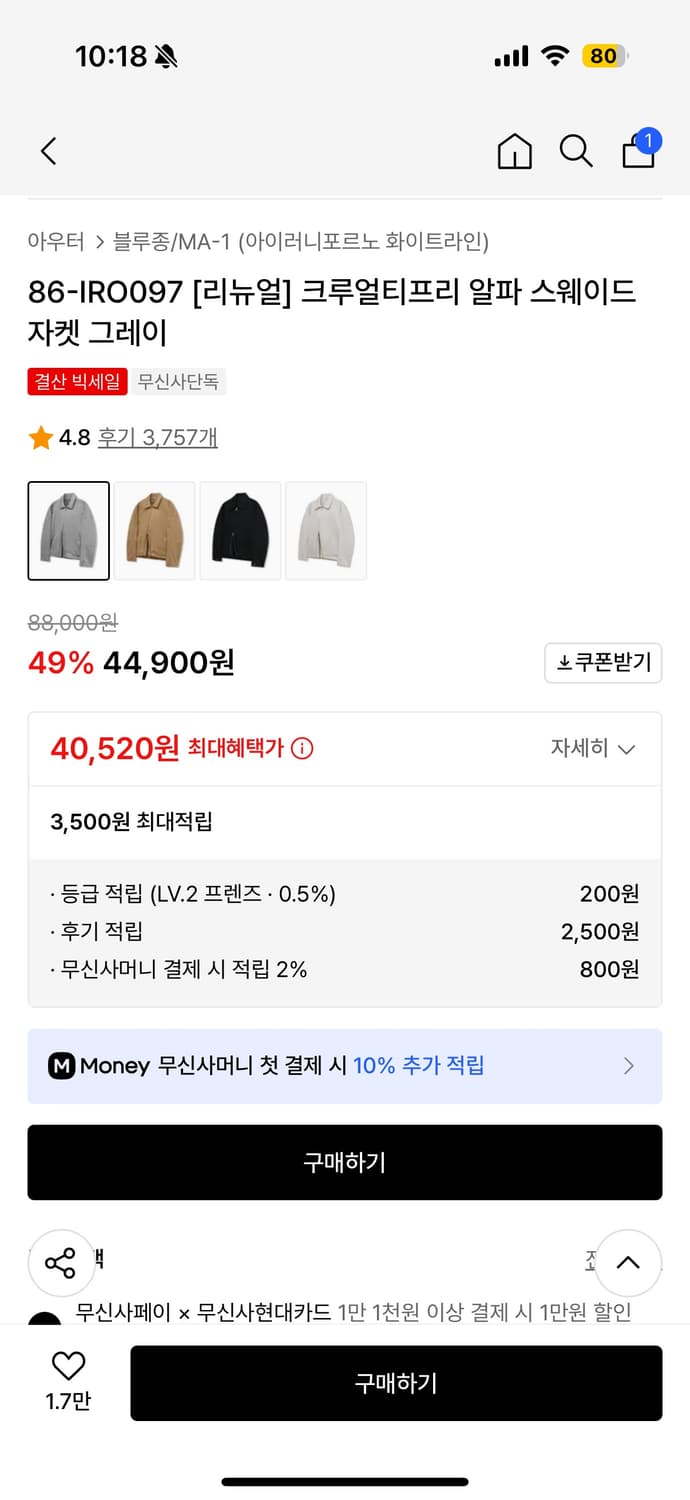The width and height of the screenshot is (690, 1500).
Task: Tap the home icon in the top bar
Action: 514,153
